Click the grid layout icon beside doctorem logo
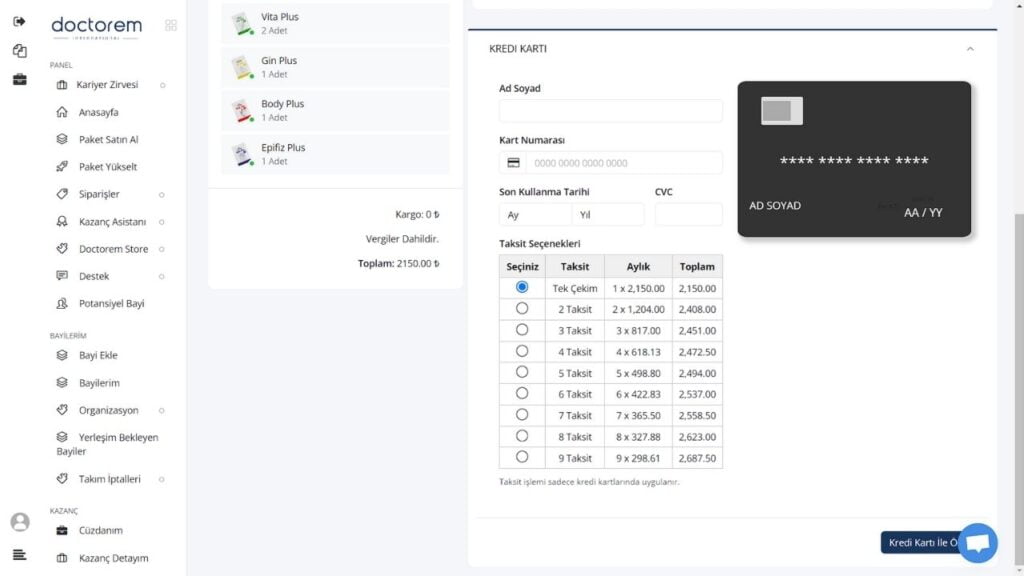The width and height of the screenshot is (1024, 576). [x=171, y=25]
